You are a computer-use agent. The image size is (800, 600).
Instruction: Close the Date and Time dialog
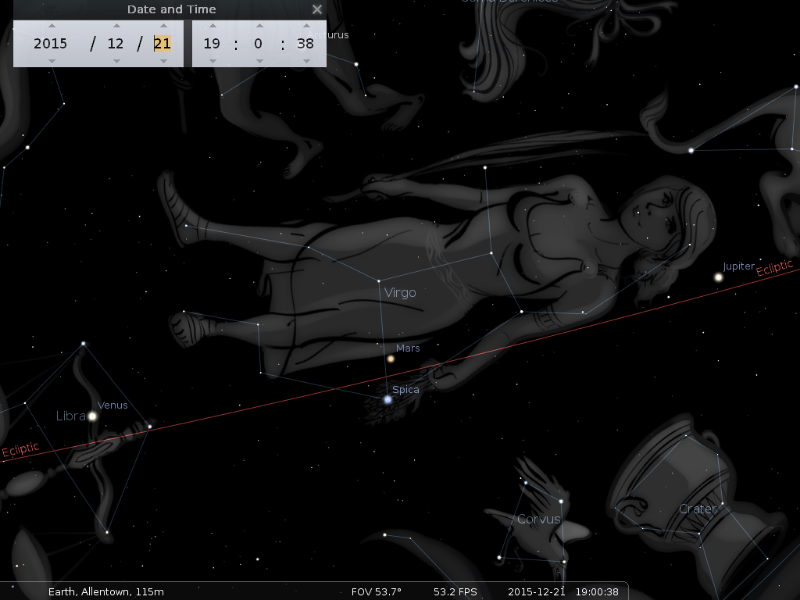coord(317,10)
